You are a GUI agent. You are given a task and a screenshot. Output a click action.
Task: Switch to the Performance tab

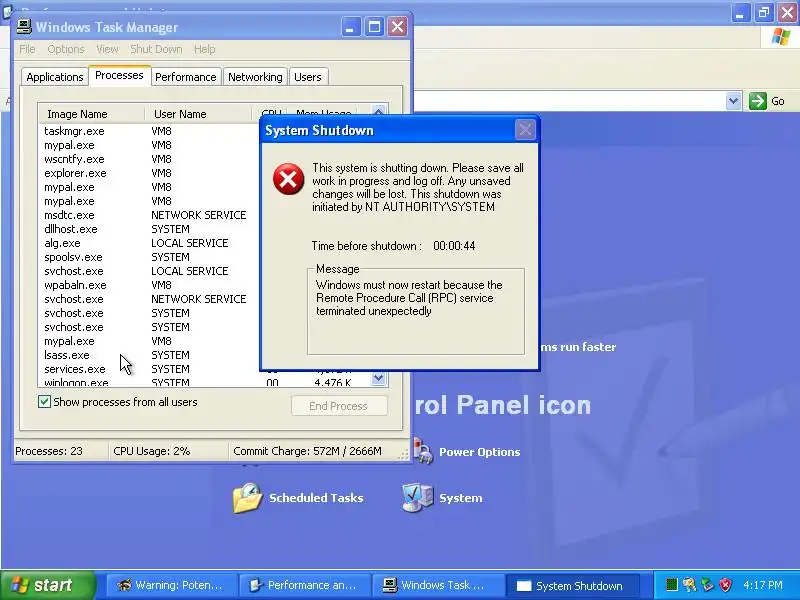[186, 77]
